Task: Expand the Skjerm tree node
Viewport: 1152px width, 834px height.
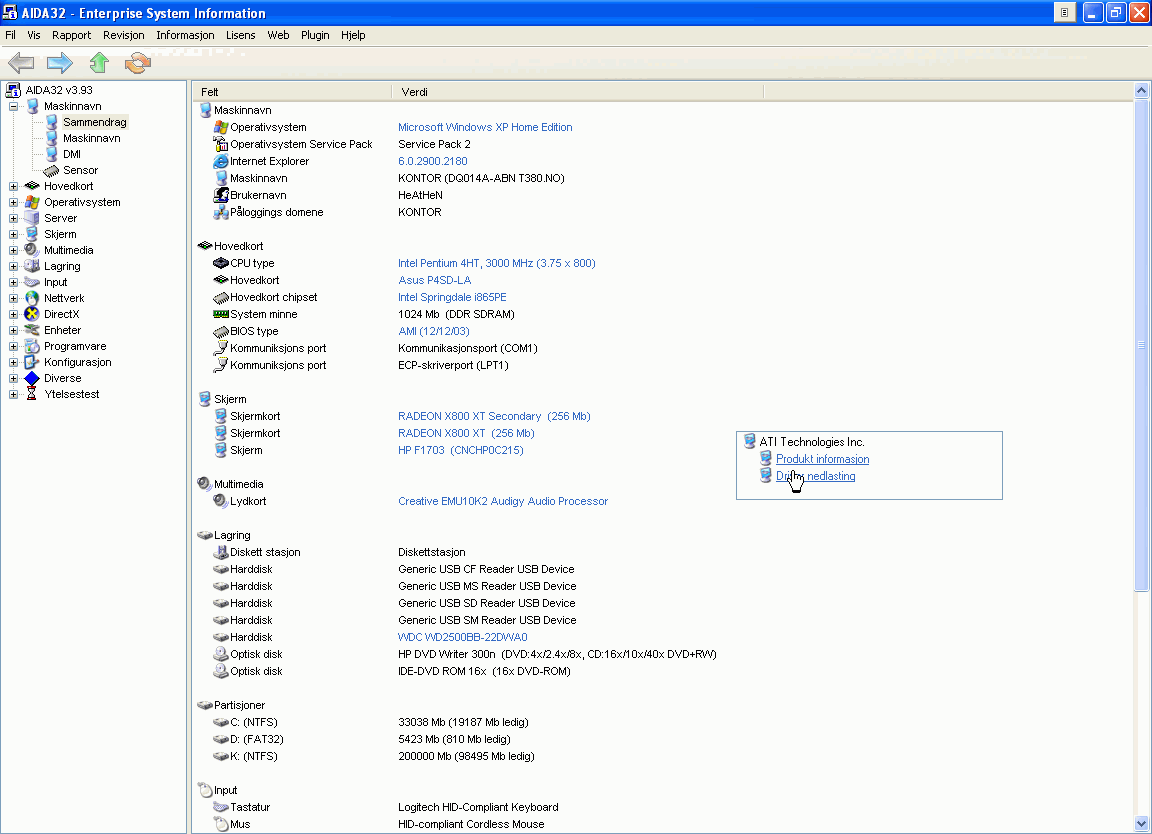Action: (13, 234)
